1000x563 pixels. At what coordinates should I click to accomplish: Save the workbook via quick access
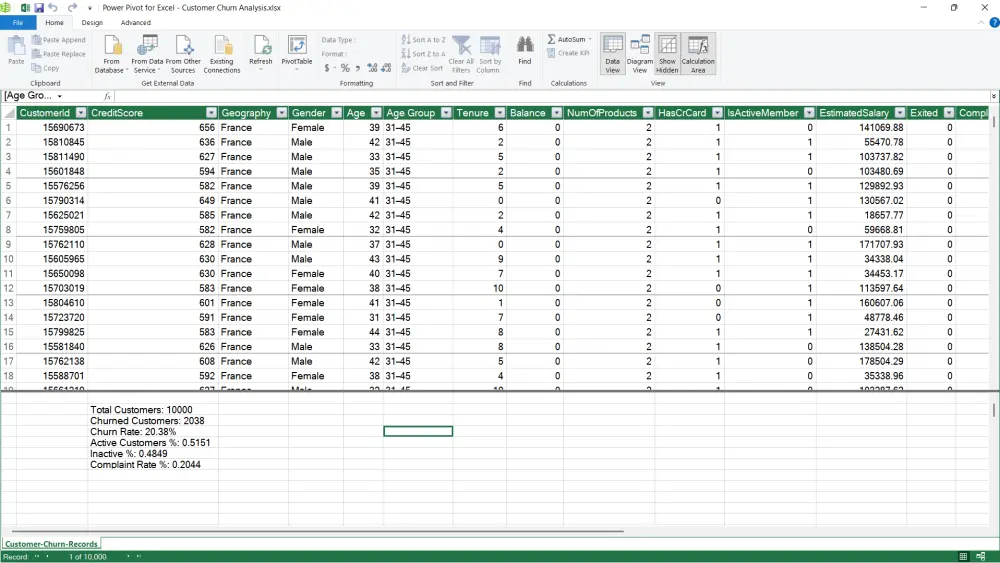coord(39,8)
